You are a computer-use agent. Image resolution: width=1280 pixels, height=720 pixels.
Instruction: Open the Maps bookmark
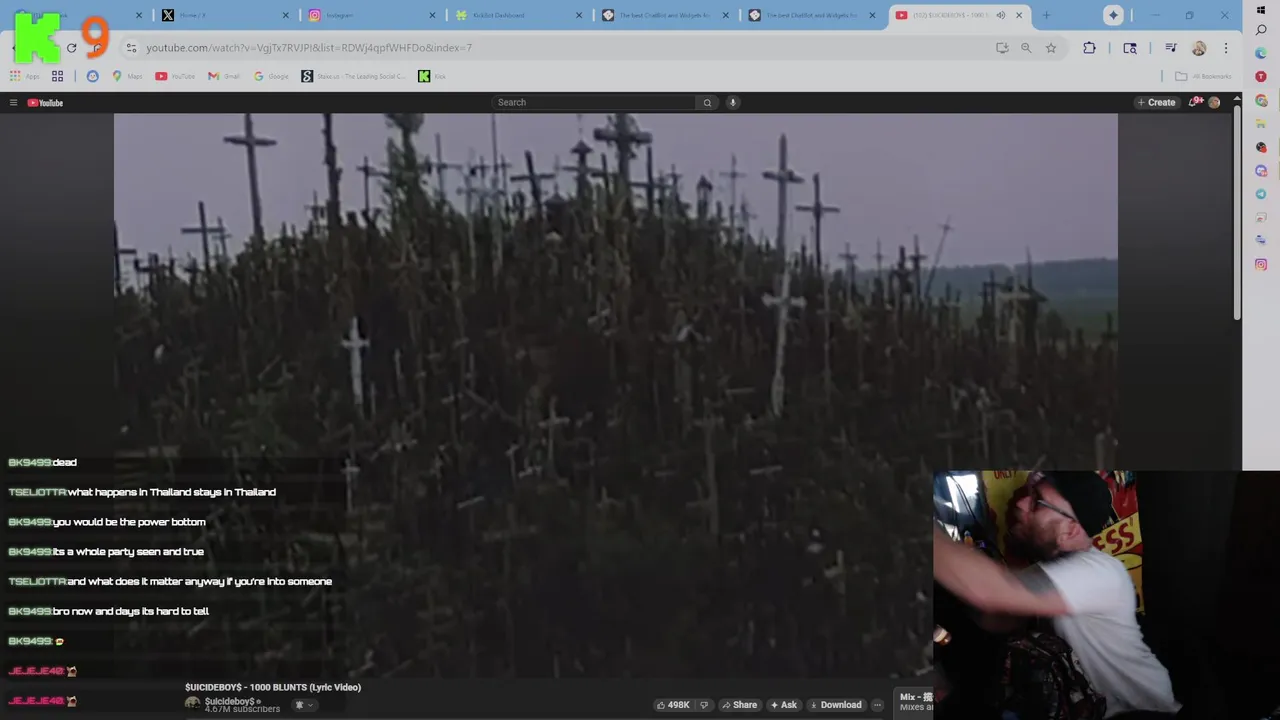(x=127, y=76)
